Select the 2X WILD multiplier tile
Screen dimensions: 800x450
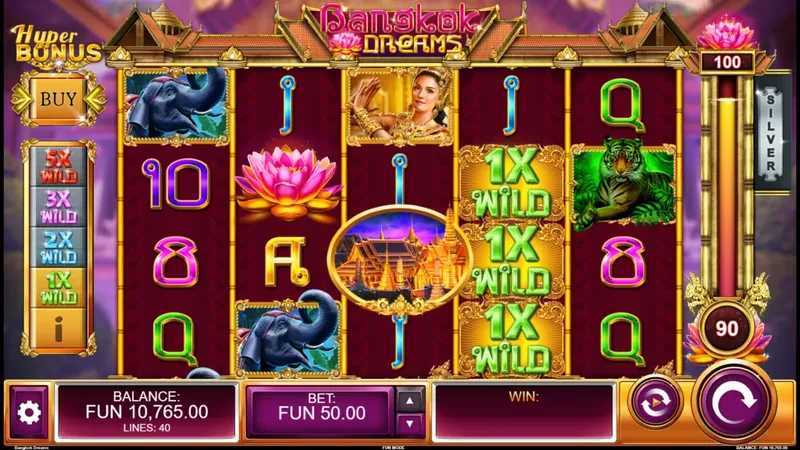coord(59,247)
